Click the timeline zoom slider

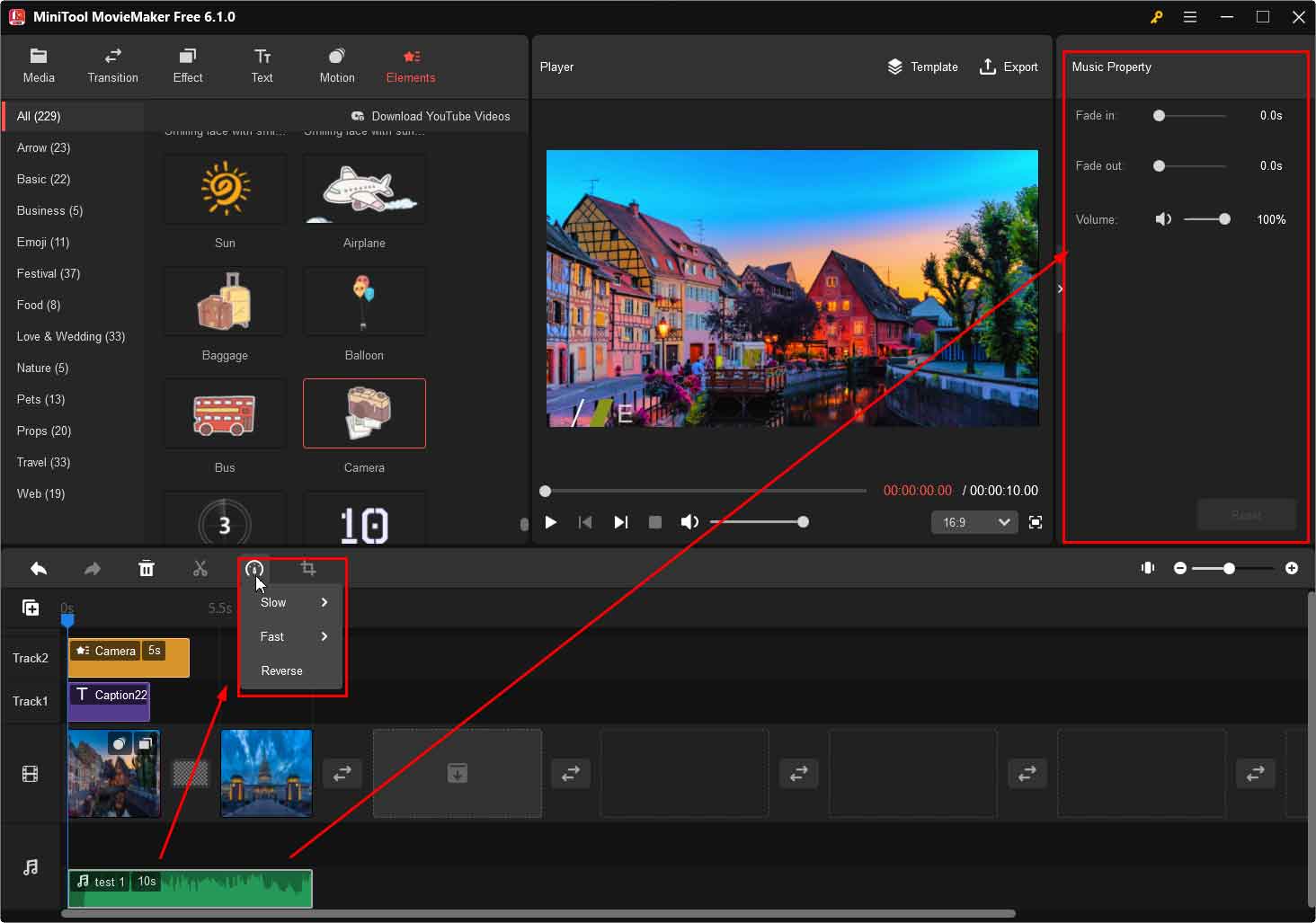coord(1233,568)
